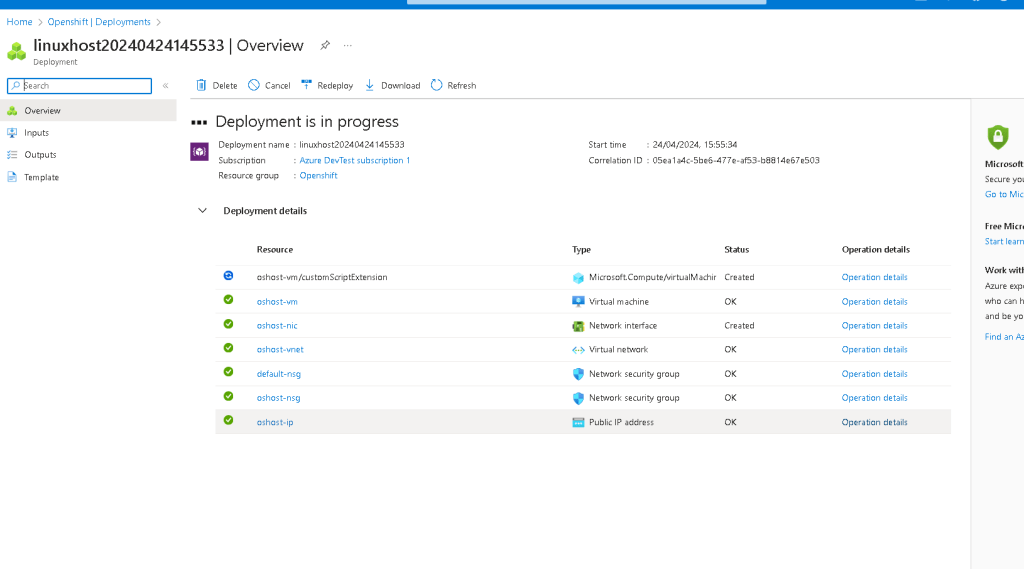
Task: Click the green check for oshost-ip
Action: tap(229, 420)
